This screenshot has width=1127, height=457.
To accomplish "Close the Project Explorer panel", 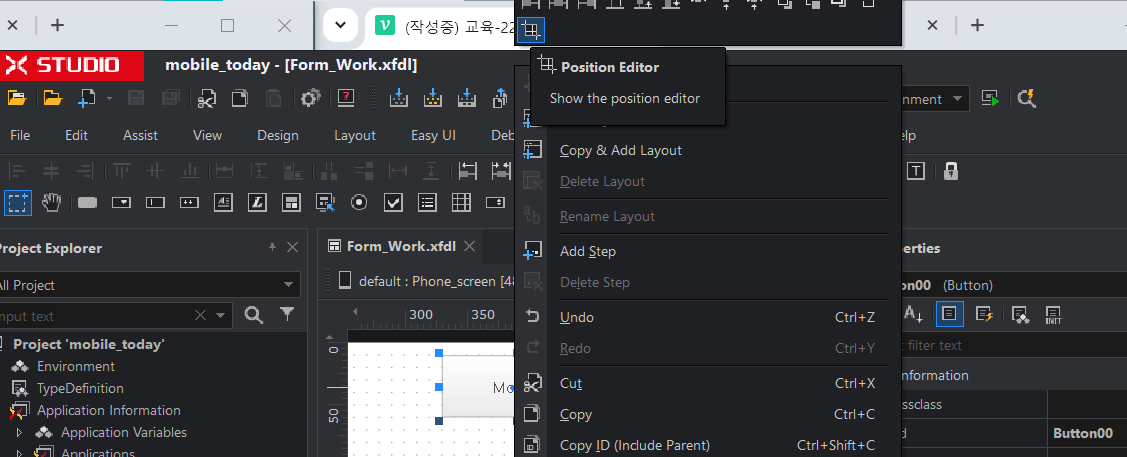I will tap(292, 247).
